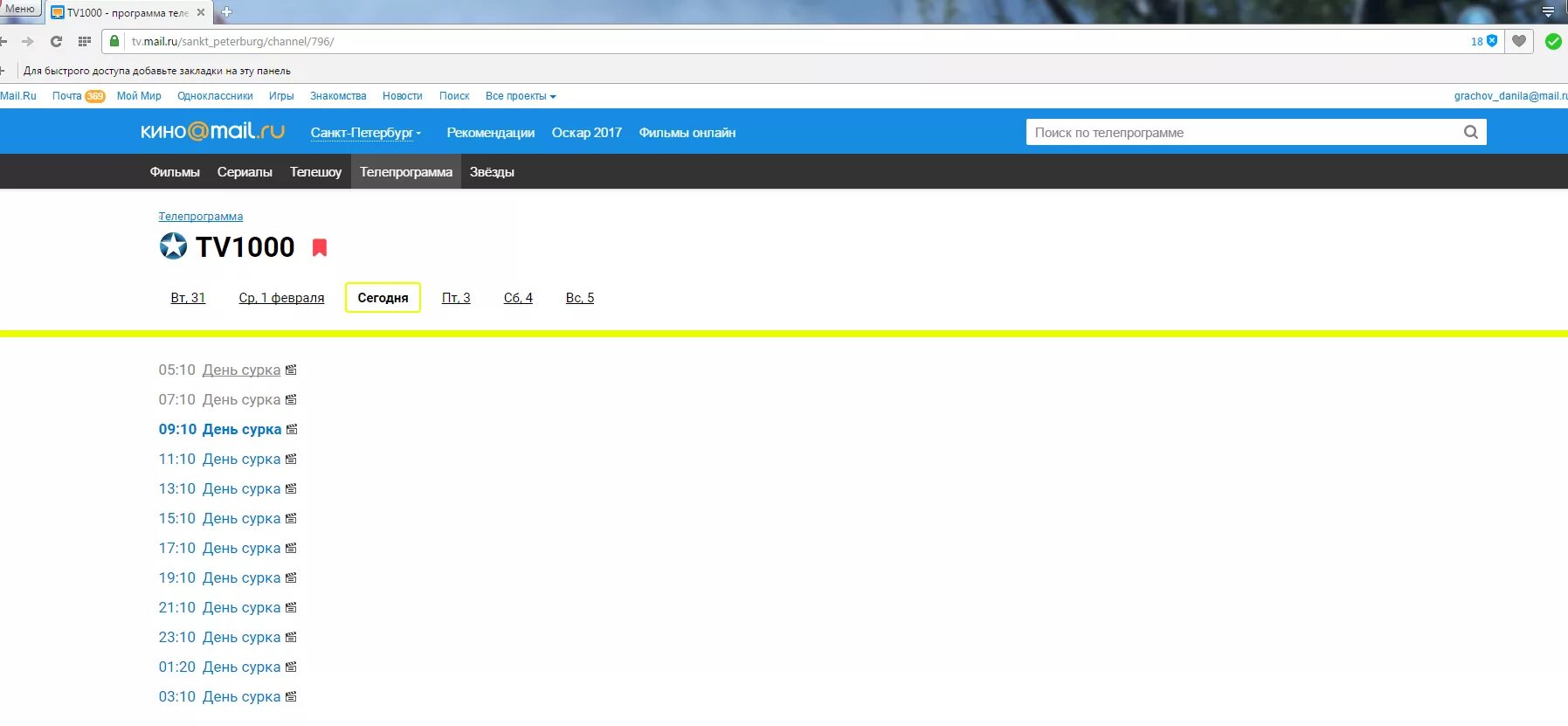Close the TV1000 browser tab
The image size is (1568, 726).
pos(201,12)
